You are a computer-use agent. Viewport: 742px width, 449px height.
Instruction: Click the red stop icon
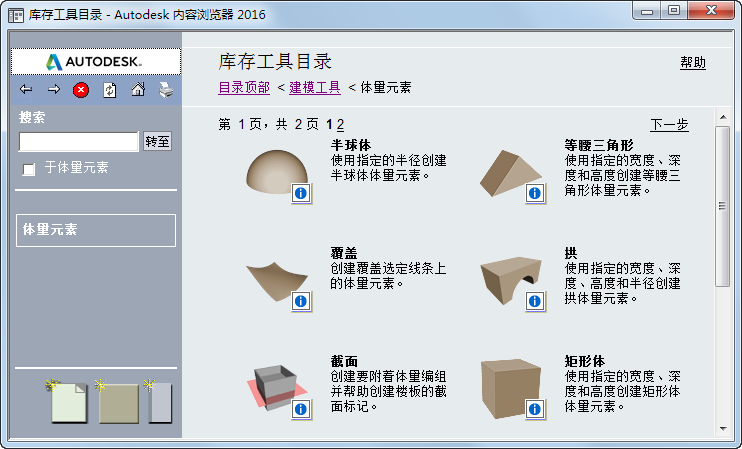81,89
